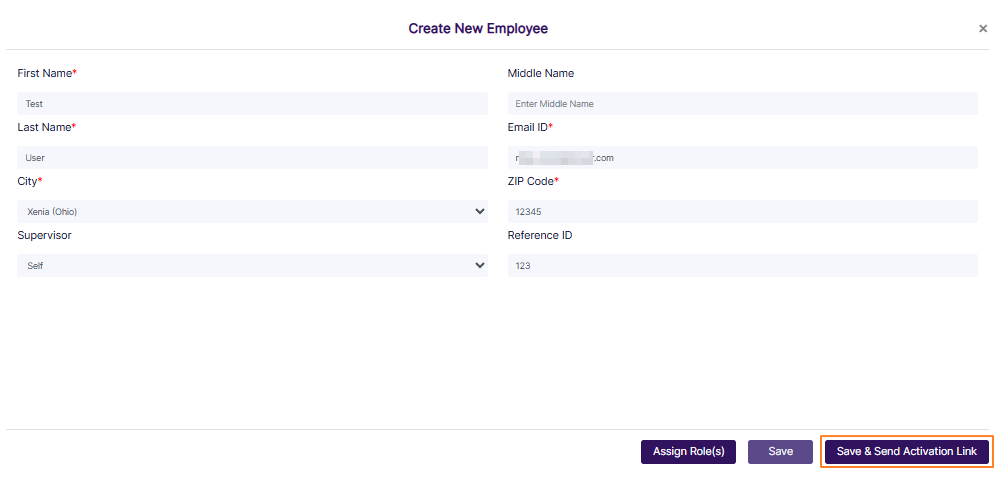Click the Reference ID field showing 123
The width and height of the screenshot is (999, 477).
coord(742,266)
